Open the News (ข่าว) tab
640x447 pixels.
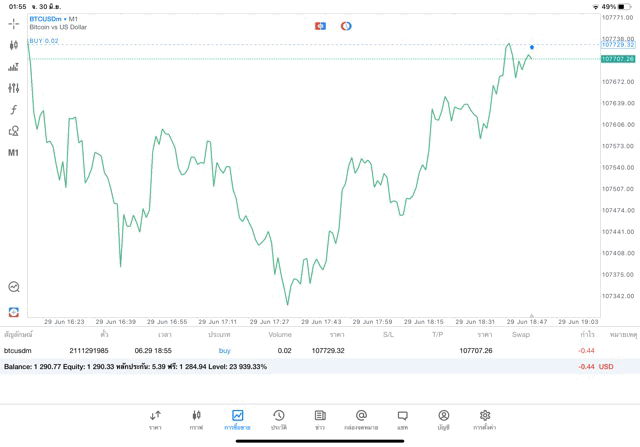tap(319, 420)
